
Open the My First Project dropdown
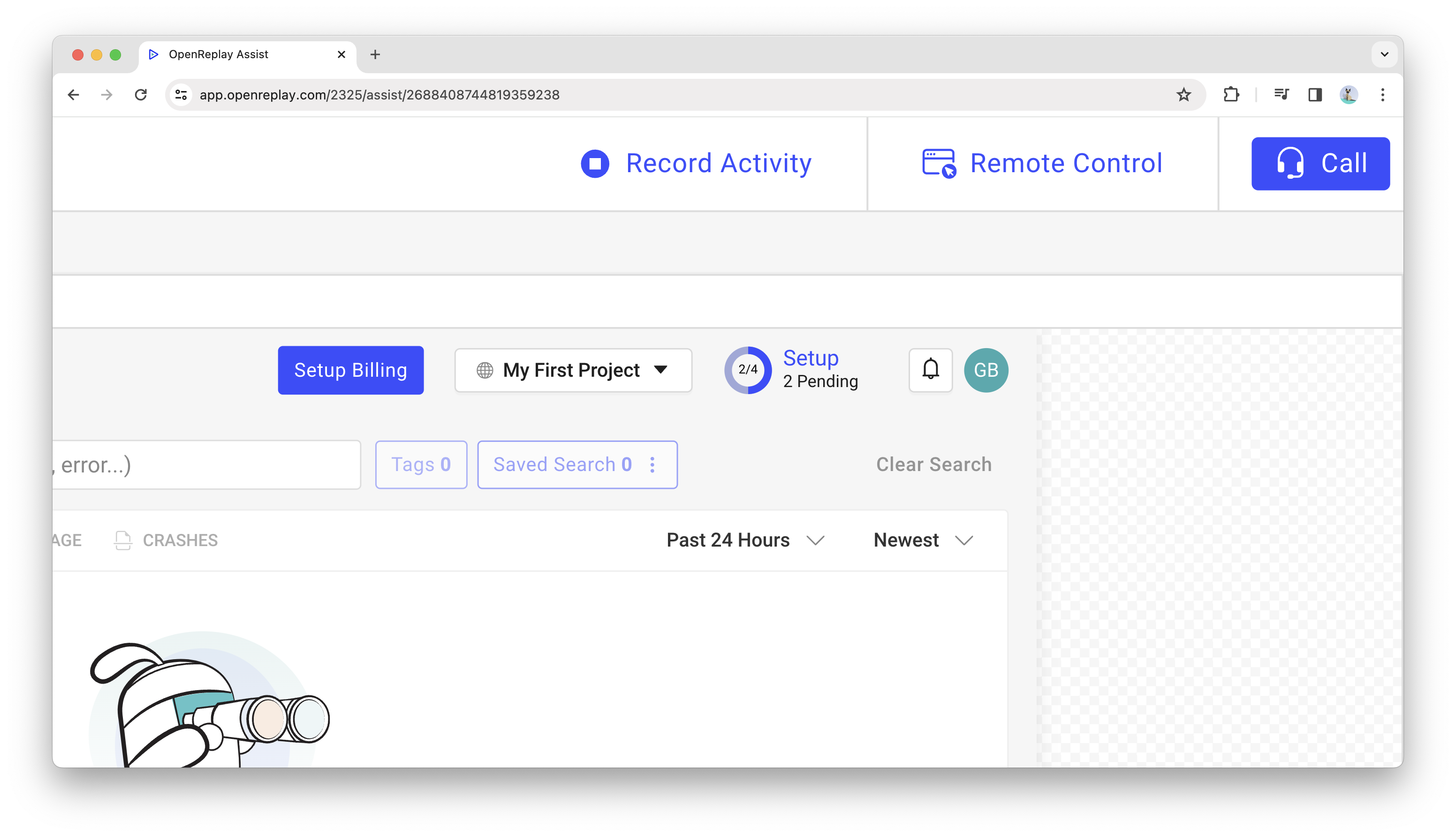click(x=573, y=370)
